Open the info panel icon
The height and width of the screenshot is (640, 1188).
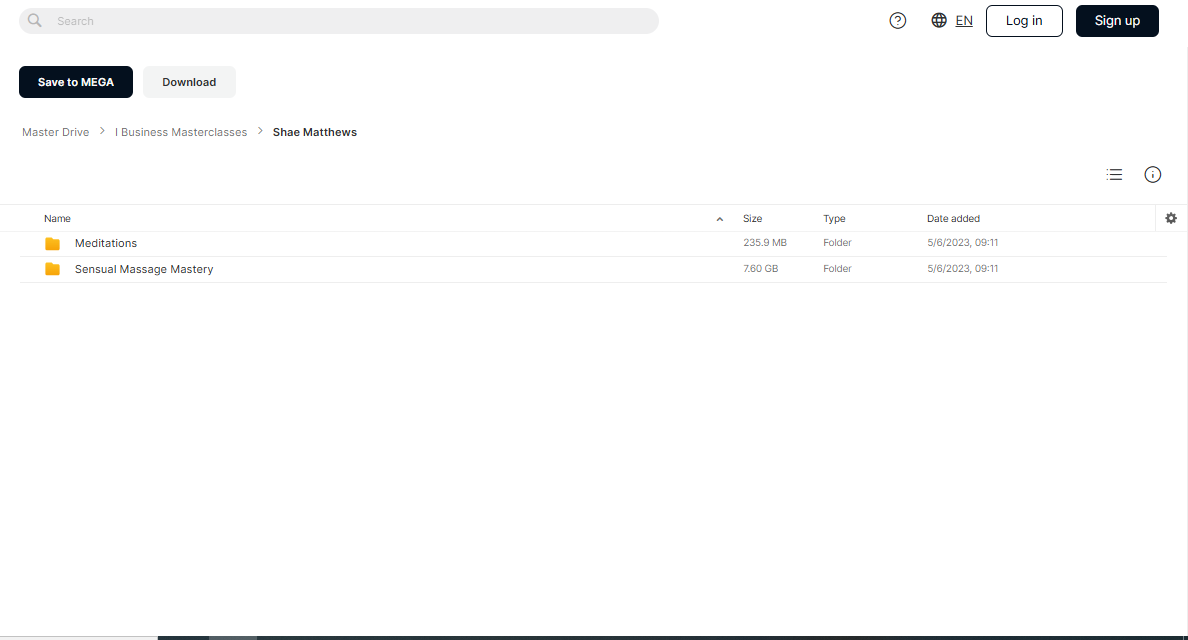pyautogui.click(x=1152, y=174)
